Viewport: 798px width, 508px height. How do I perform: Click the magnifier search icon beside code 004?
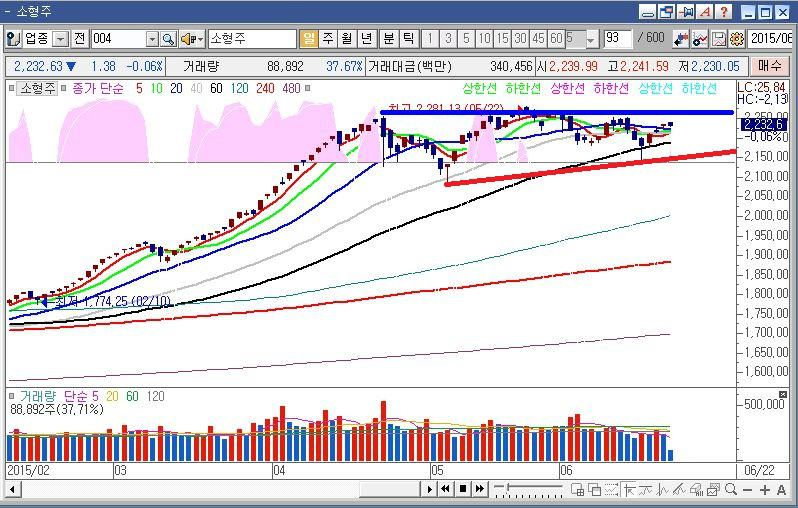click(x=168, y=39)
